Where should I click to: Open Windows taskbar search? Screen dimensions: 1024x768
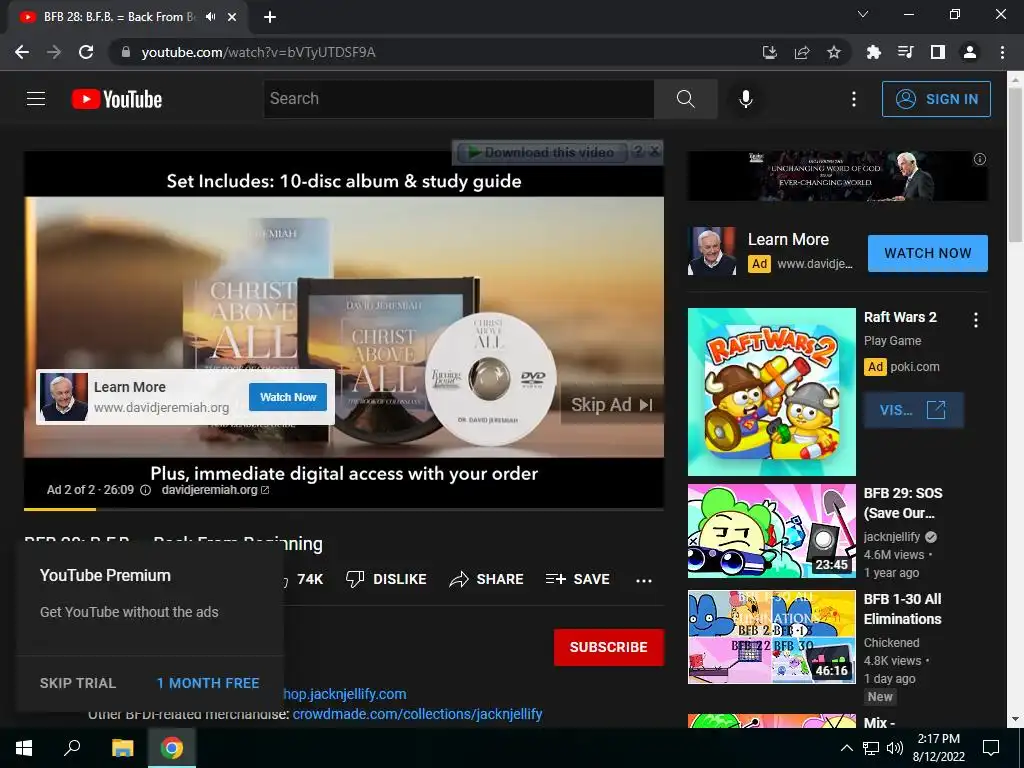click(x=72, y=748)
